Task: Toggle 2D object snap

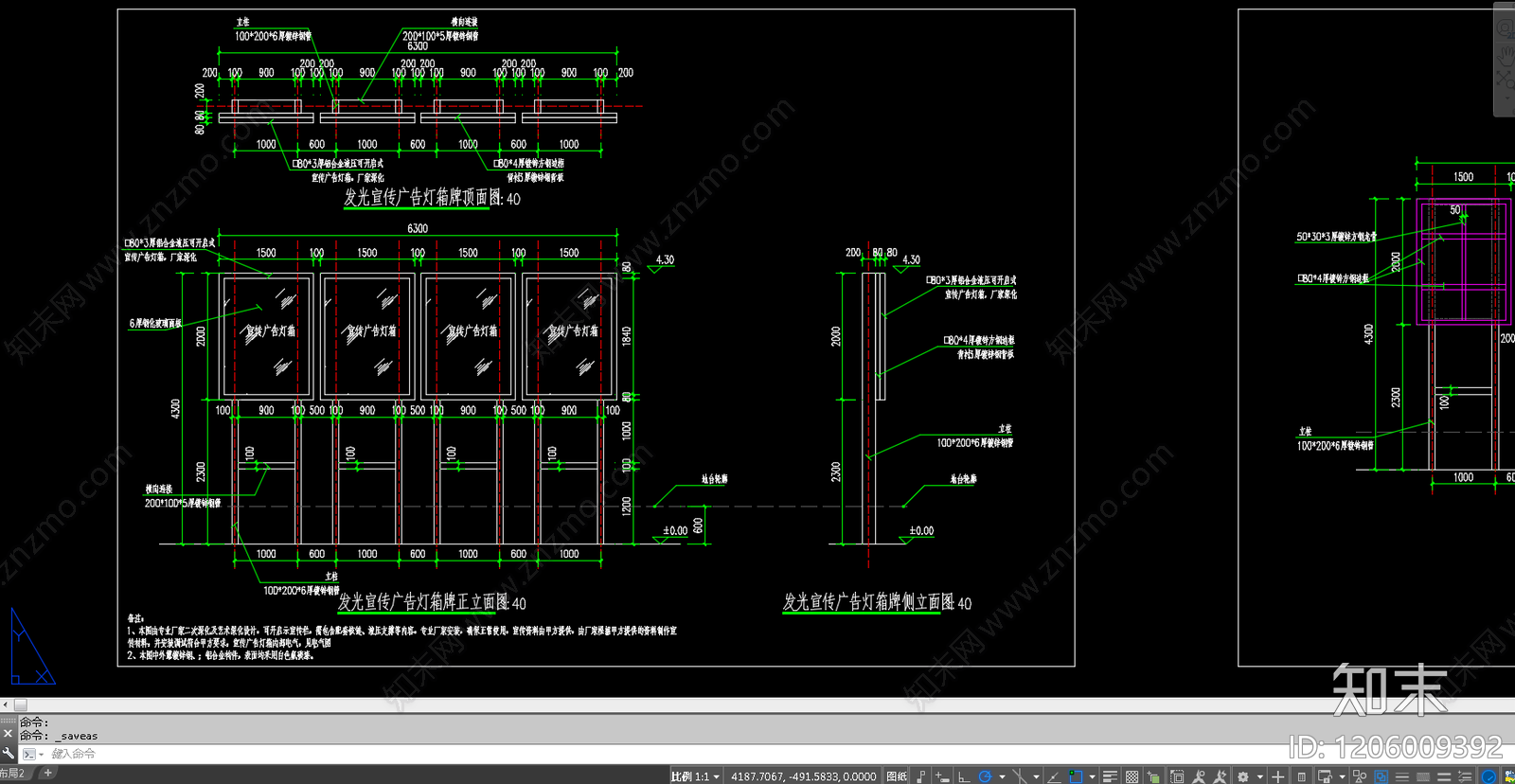Action: pos(1076,776)
